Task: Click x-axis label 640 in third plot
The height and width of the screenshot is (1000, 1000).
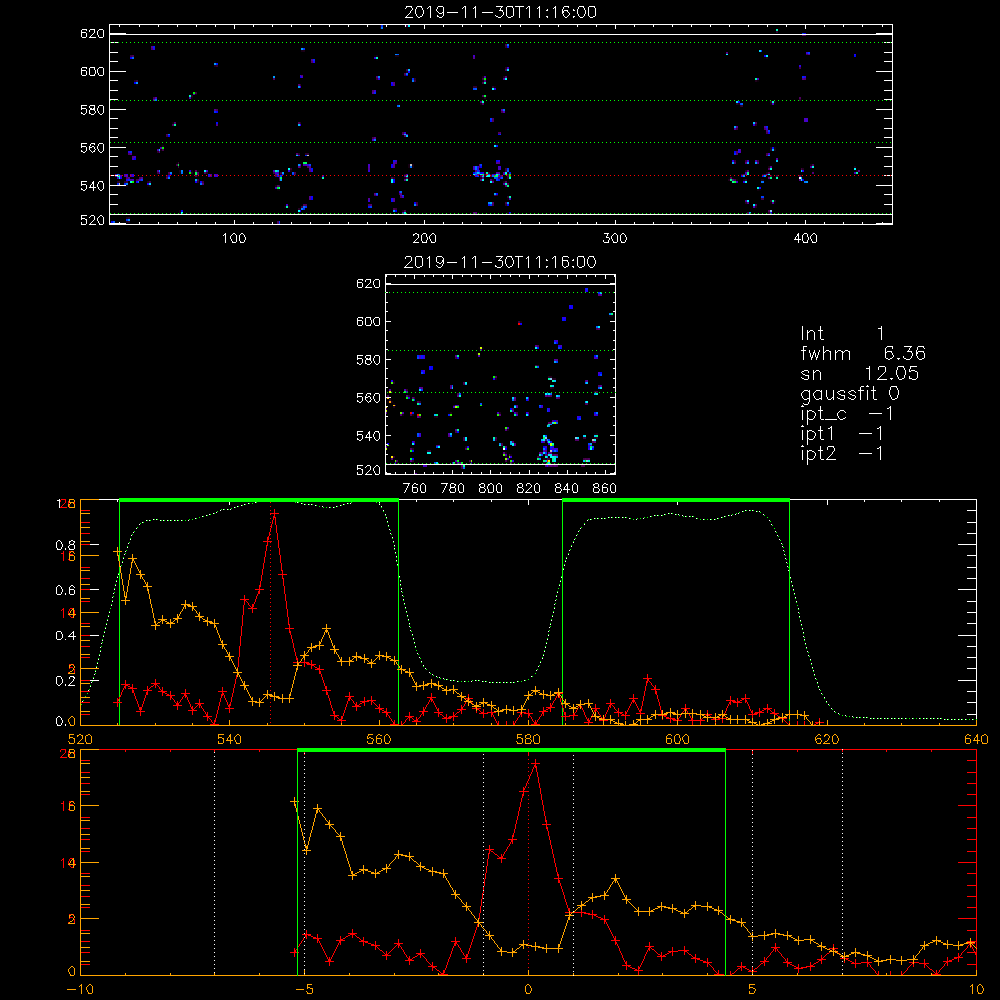Action: coord(976,740)
